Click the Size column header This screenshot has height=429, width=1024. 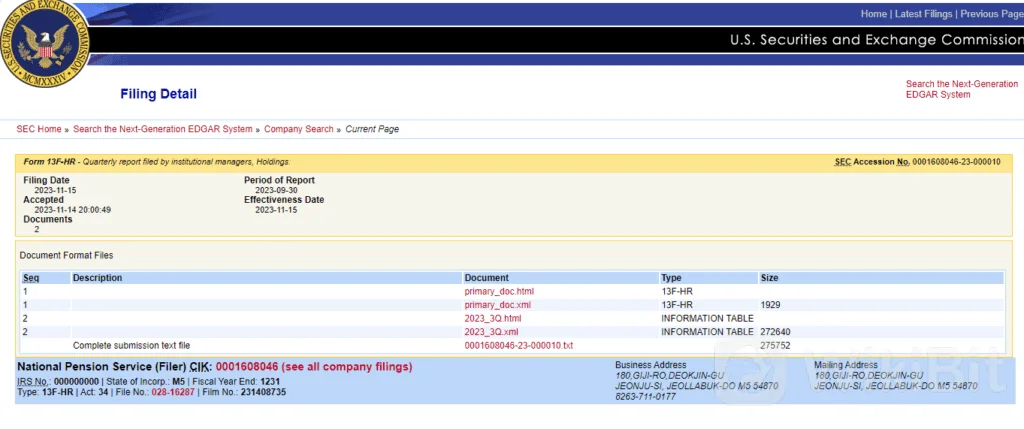769,277
